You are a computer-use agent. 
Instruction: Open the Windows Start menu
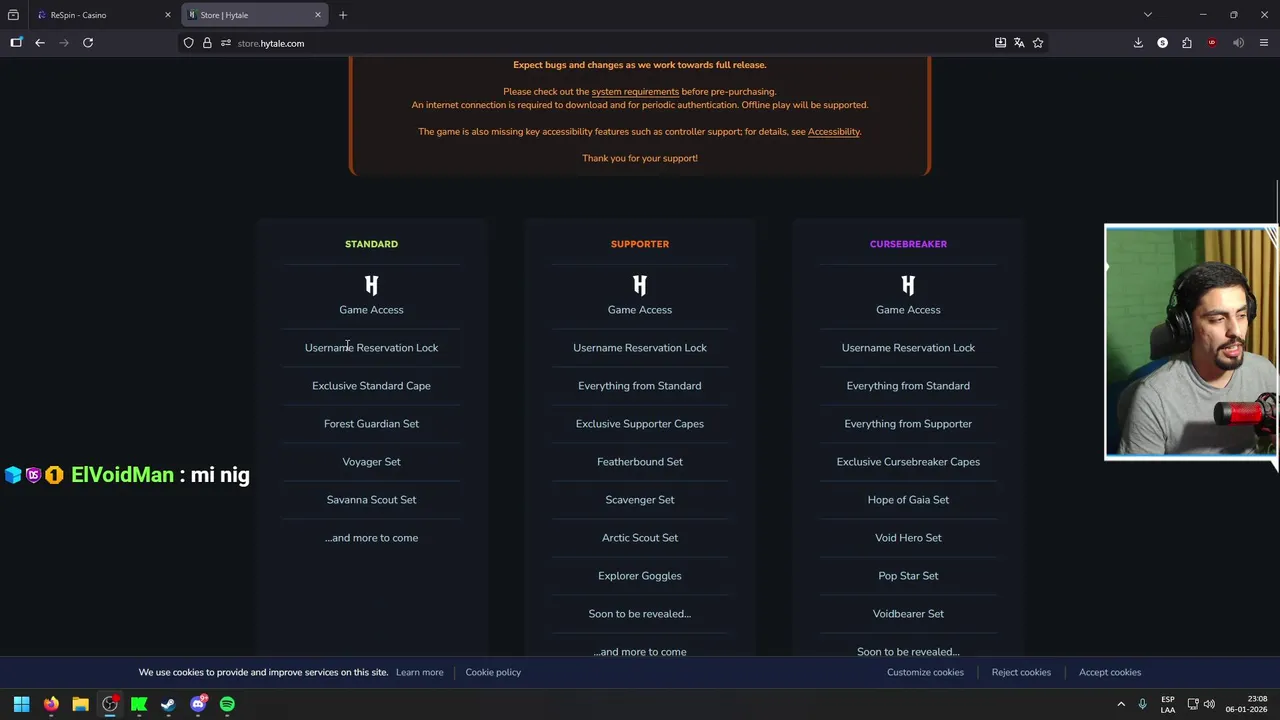coord(21,704)
